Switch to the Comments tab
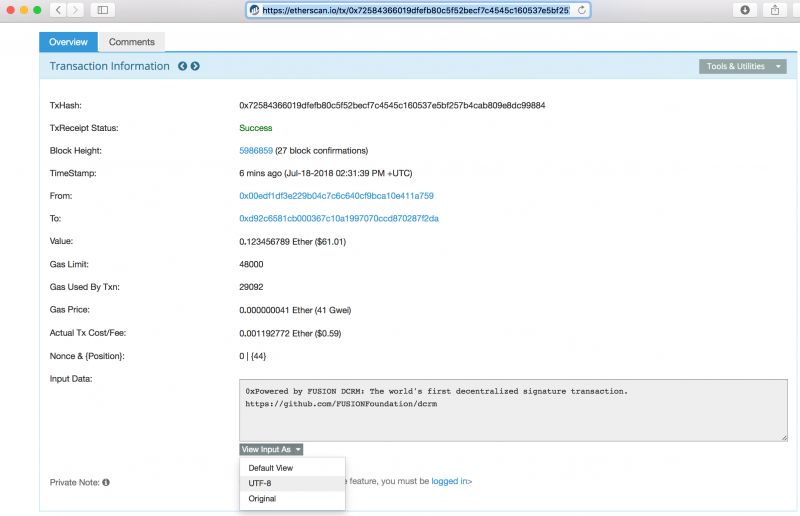 pos(132,42)
